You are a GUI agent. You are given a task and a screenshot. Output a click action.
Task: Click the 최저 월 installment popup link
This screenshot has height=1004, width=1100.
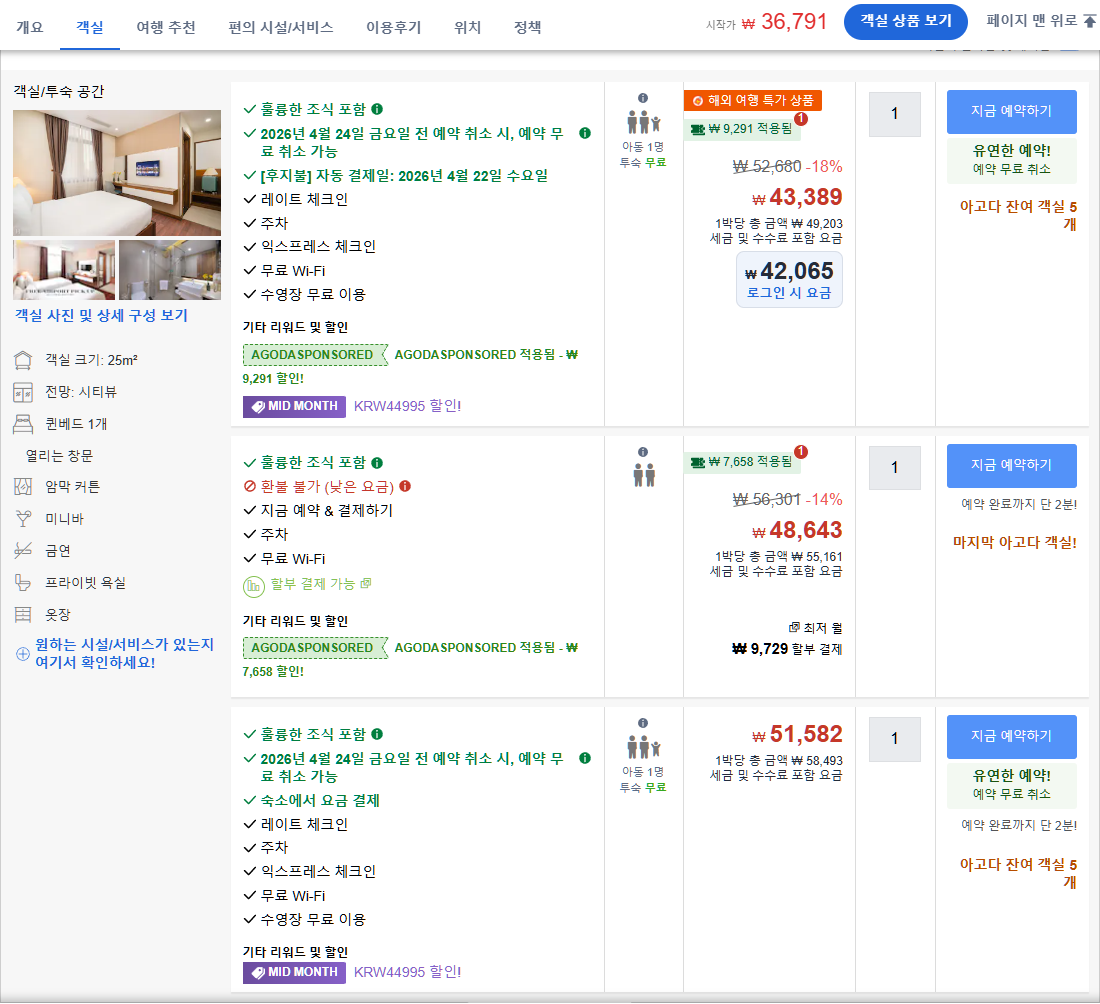pos(816,628)
